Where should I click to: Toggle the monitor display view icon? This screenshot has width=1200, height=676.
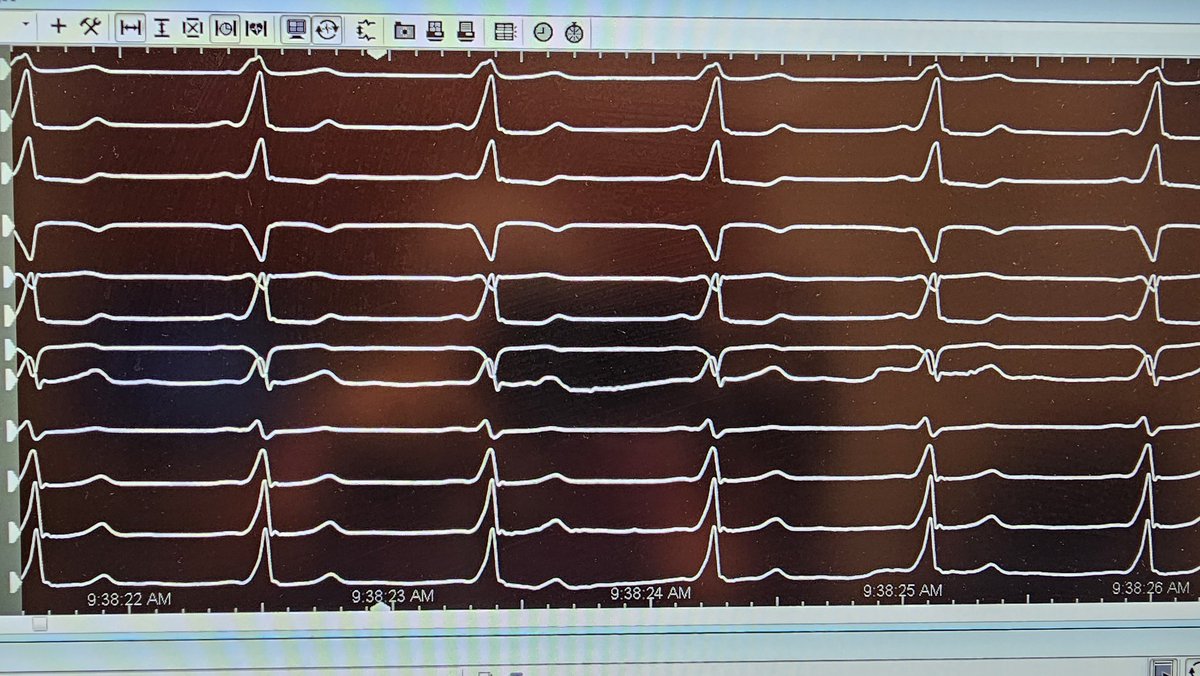pyautogui.click(x=296, y=29)
